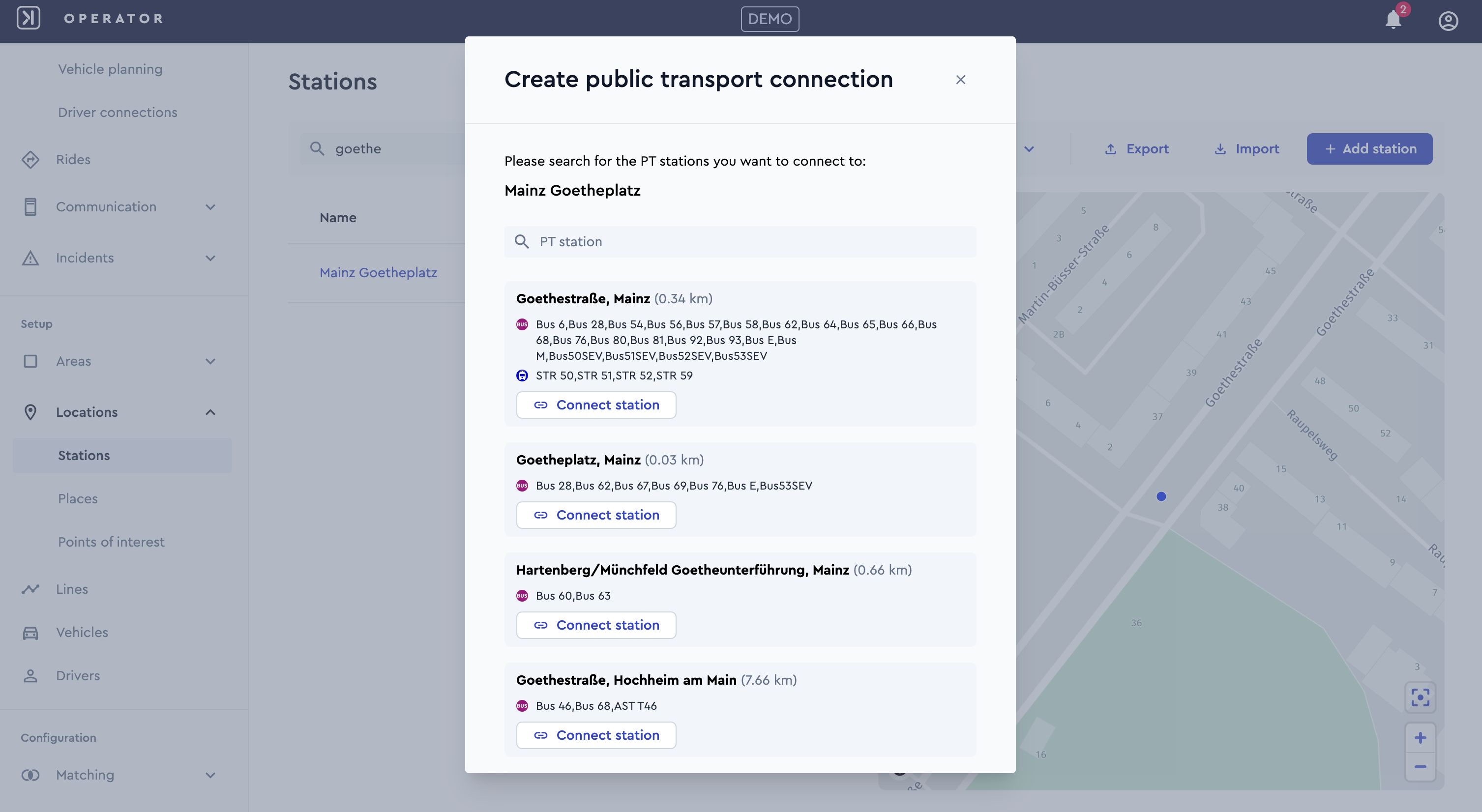The width and height of the screenshot is (1482, 812).
Task: Click the Locations pin icon
Action: [x=30, y=412]
